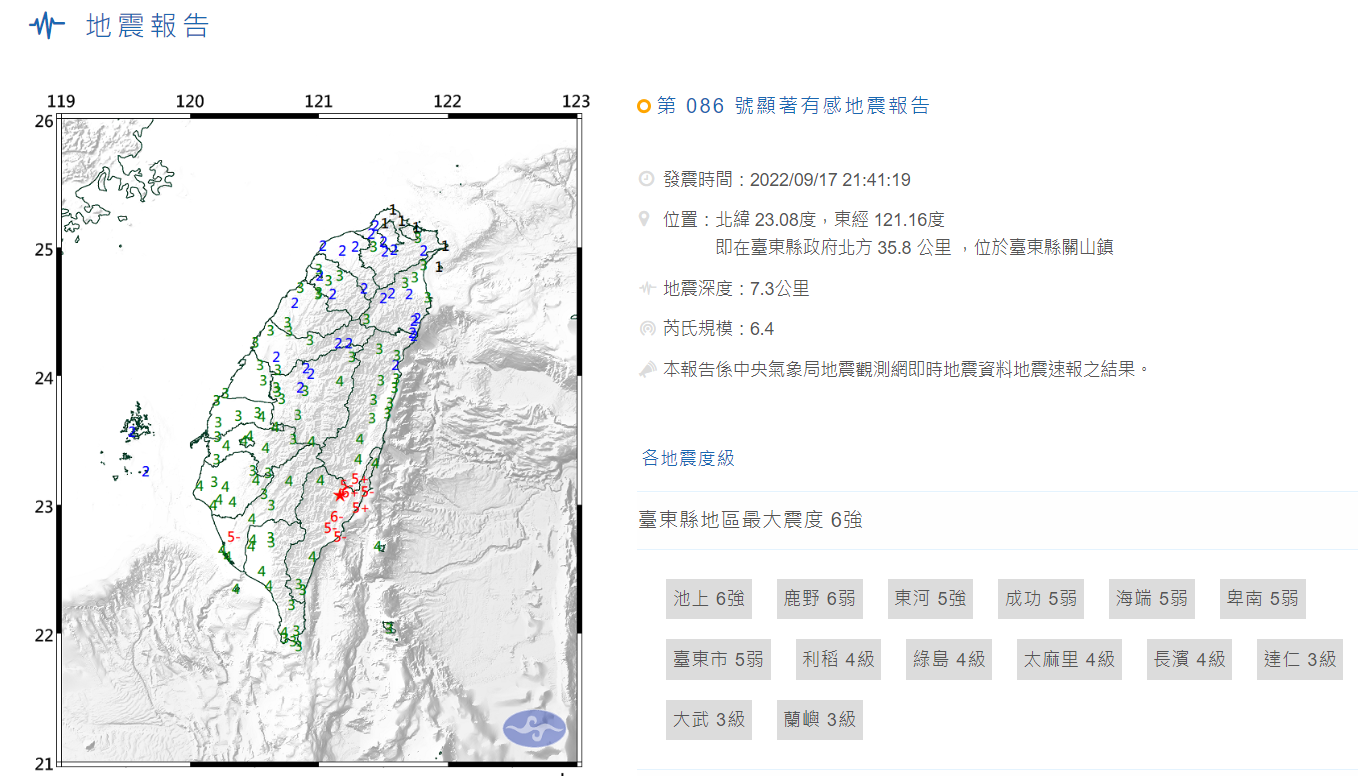Select the 池上 6強 station button
1358x776 pixels.
(x=708, y=599)
